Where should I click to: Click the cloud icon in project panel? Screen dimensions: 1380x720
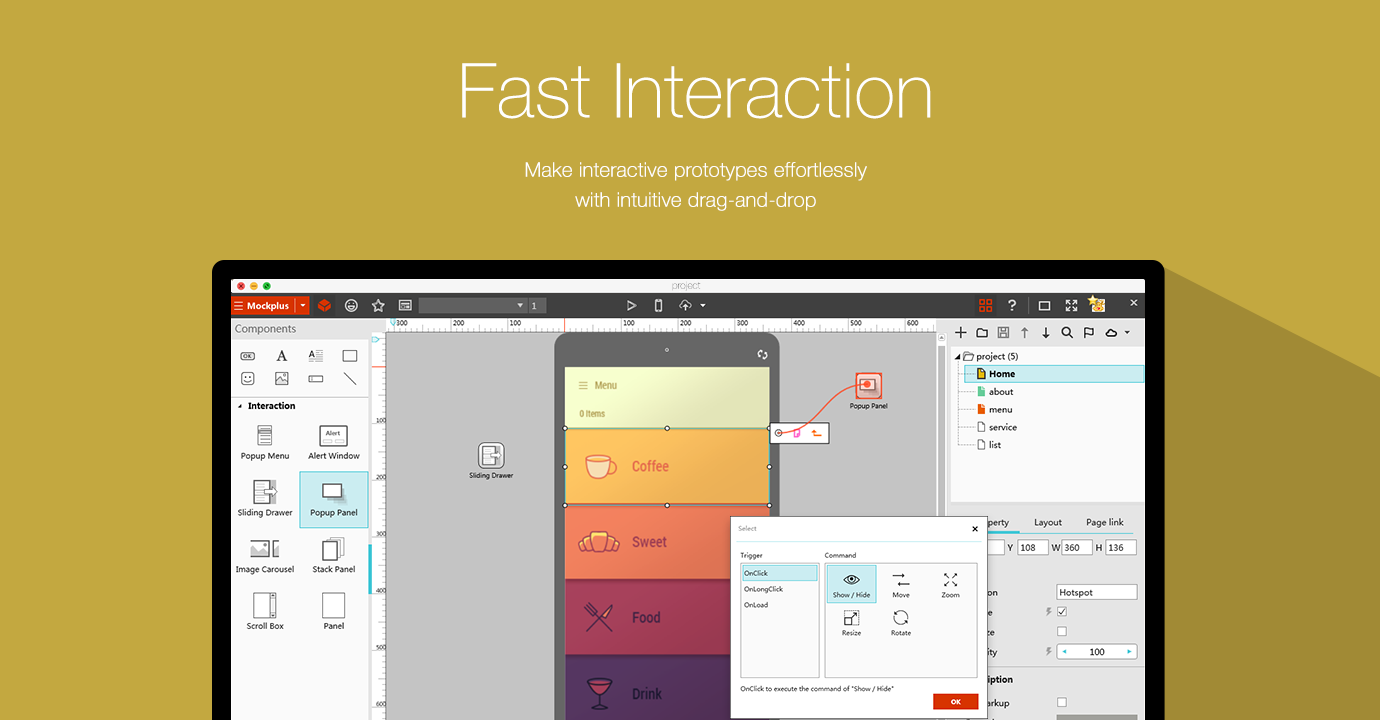tap(1111, 333)
